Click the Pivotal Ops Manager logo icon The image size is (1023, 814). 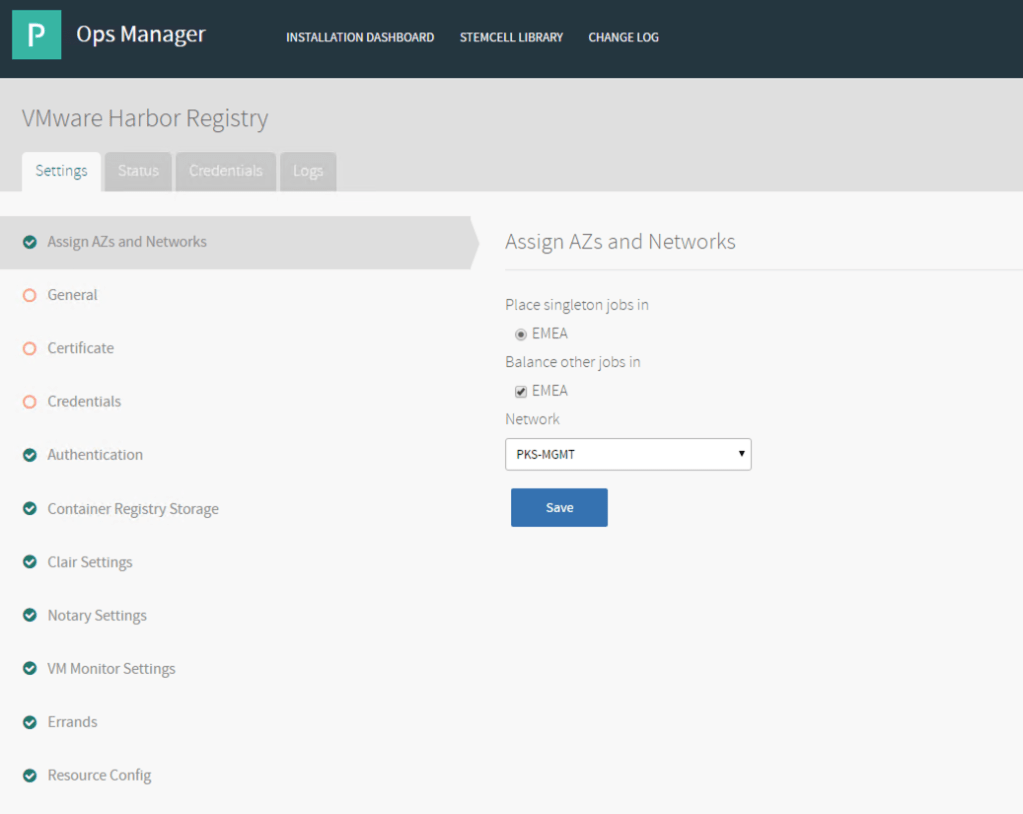[x=36, y=35]
